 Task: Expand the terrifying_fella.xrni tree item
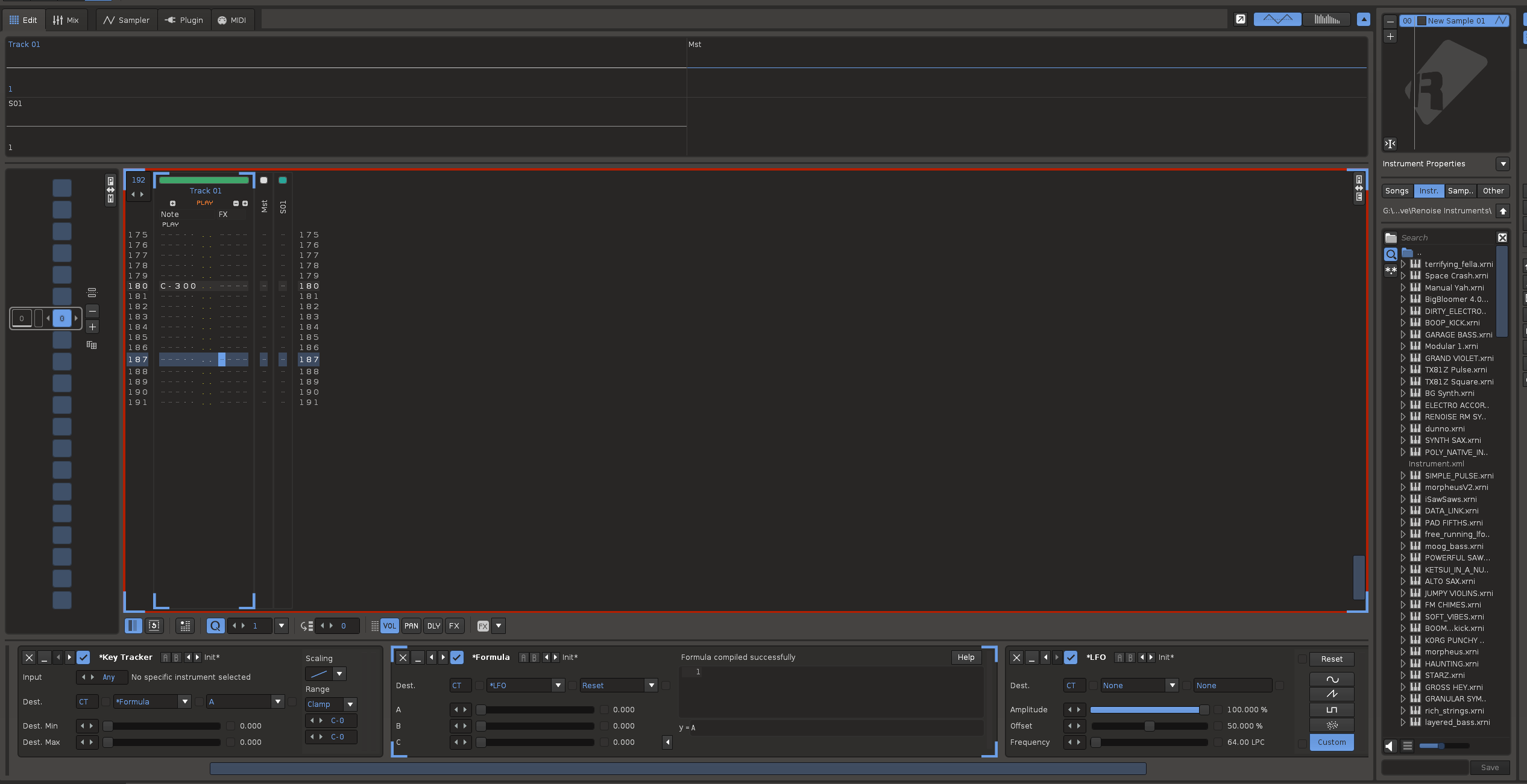[1403, 264]
